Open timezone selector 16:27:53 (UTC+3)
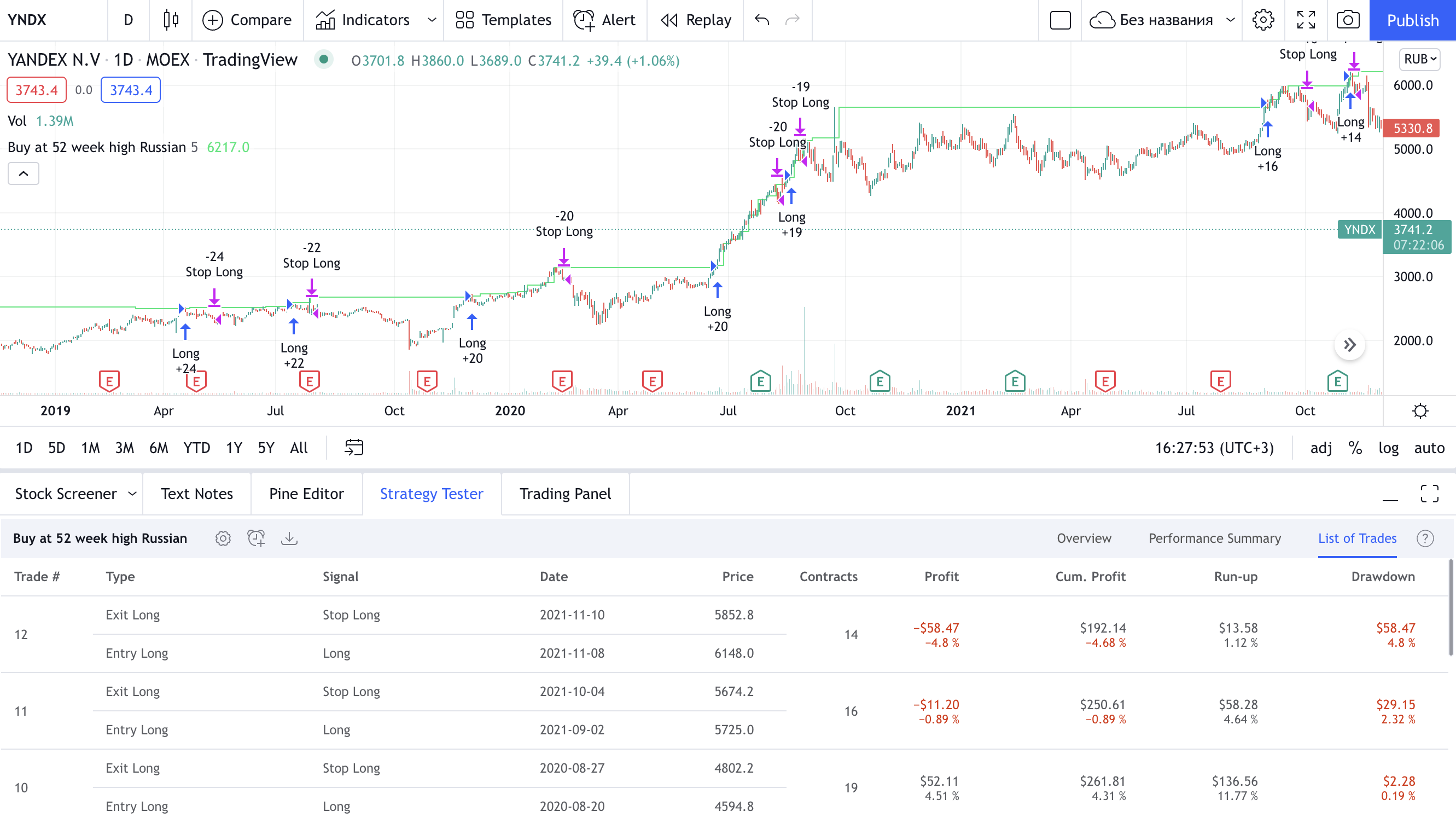The width and height of the screenshot is (1456, 823). (x=1214, y=448)
